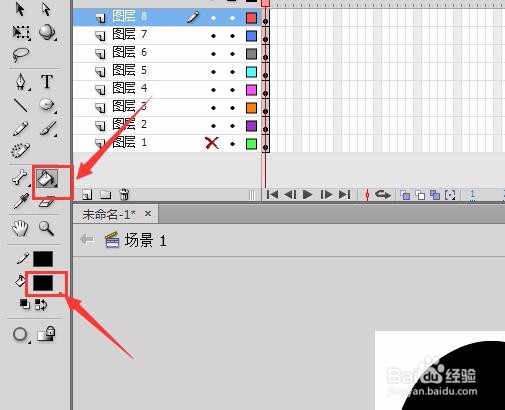This screenshot has height=410, width=505.
Task: Select layer 图层 7
Action: (x=129, y=34)
